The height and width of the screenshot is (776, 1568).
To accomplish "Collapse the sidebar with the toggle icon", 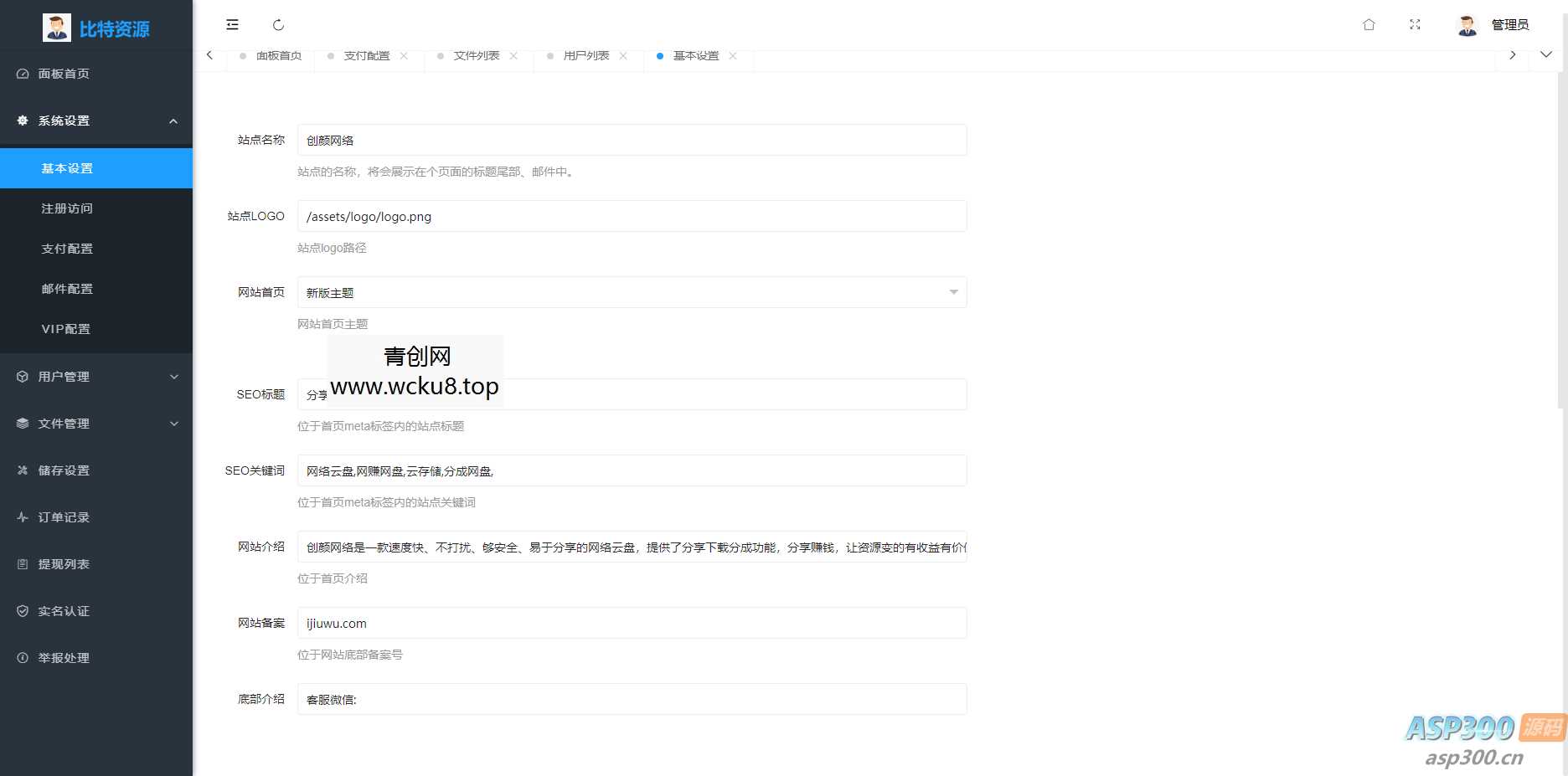I will coord(232,24).
